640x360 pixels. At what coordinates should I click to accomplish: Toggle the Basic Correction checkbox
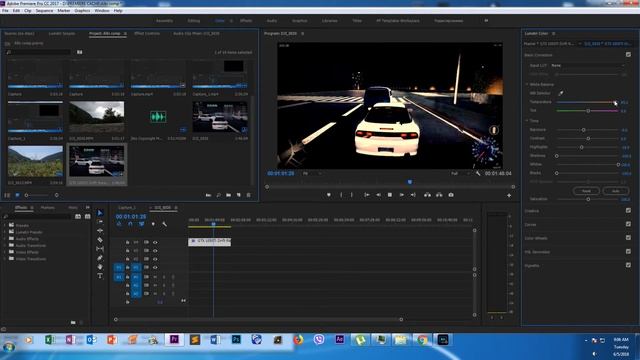tap(628, 55)
